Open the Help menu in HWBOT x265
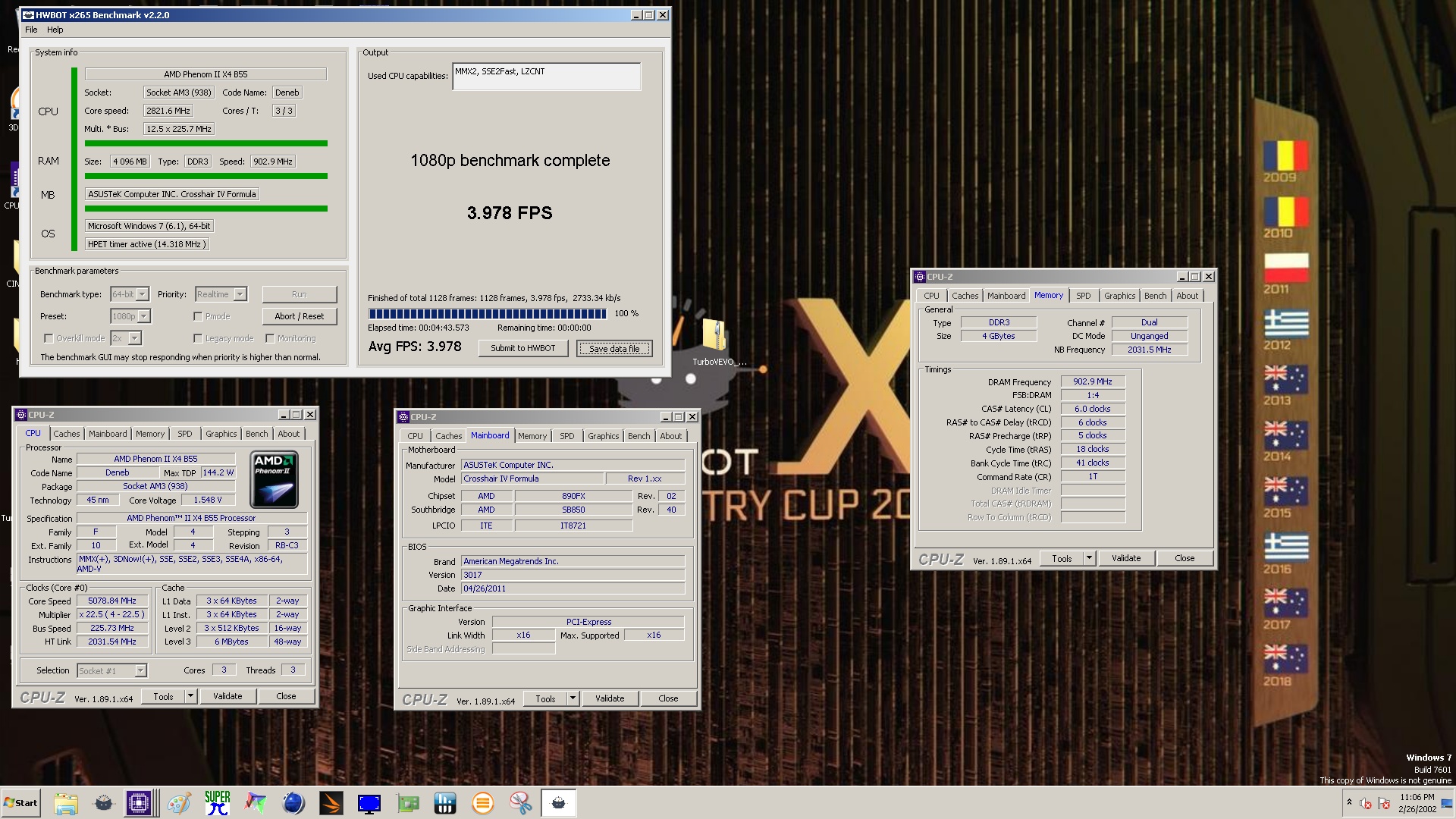 [x=55, y=30]
